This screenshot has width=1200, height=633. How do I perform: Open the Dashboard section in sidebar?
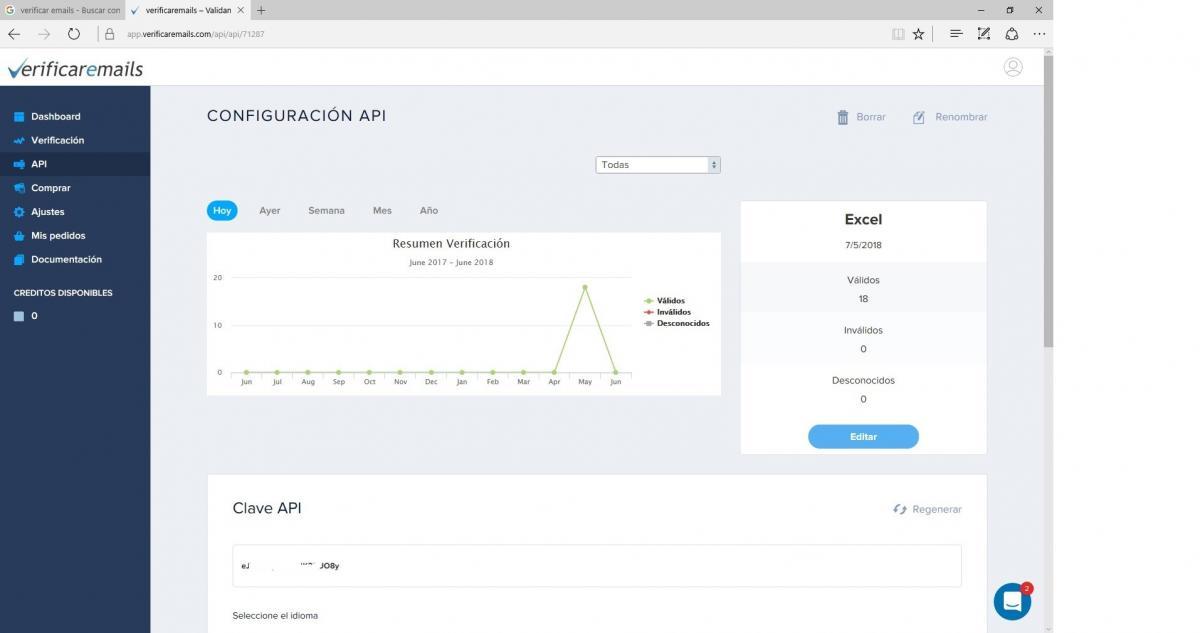point(55,116)
